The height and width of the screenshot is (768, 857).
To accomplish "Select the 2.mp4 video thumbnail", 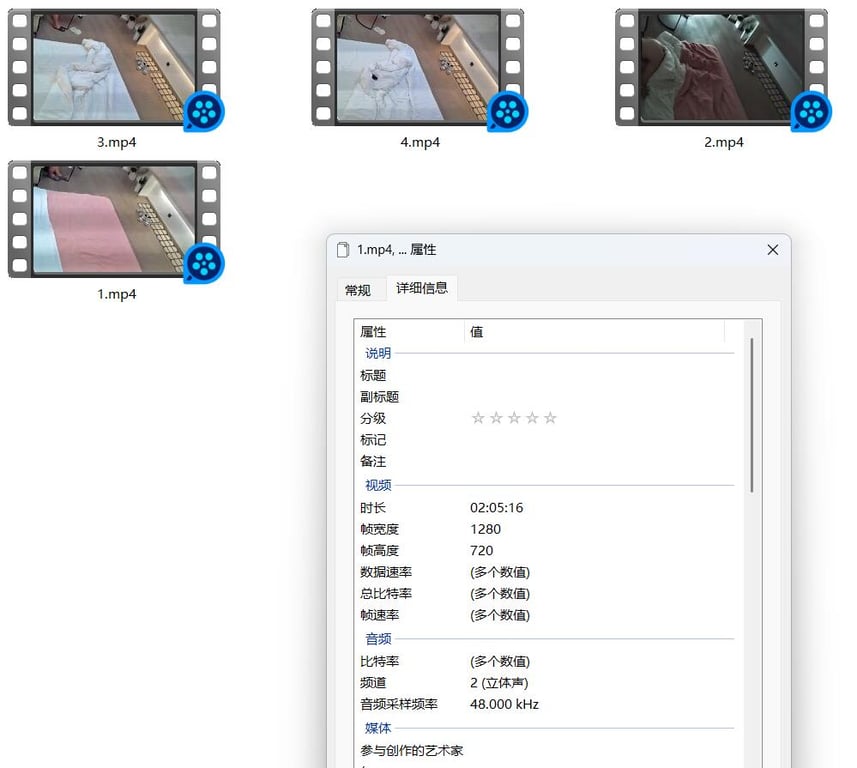I will [x=721, y=68].
